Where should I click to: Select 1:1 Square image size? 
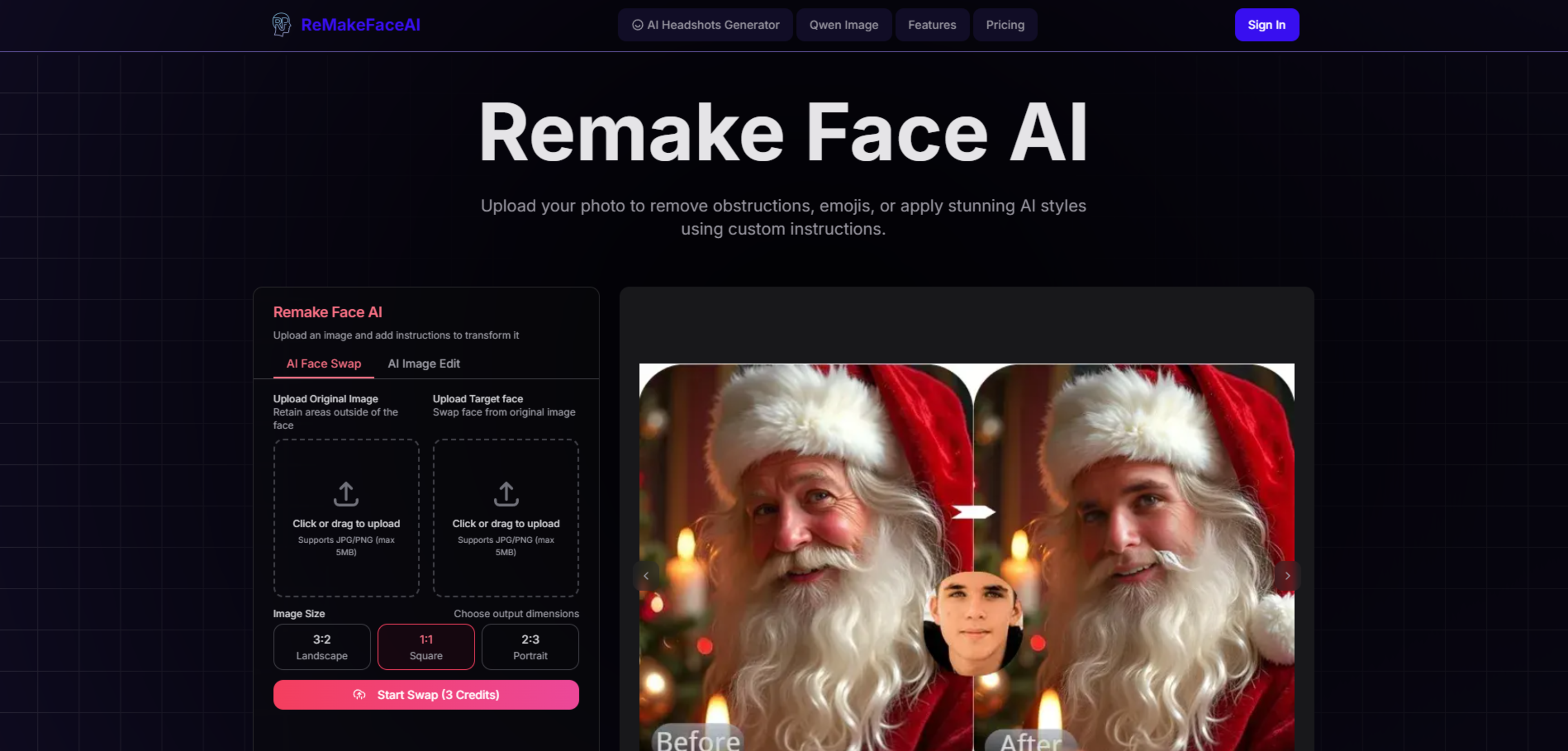pyautogui.click(x=425, y=646)
